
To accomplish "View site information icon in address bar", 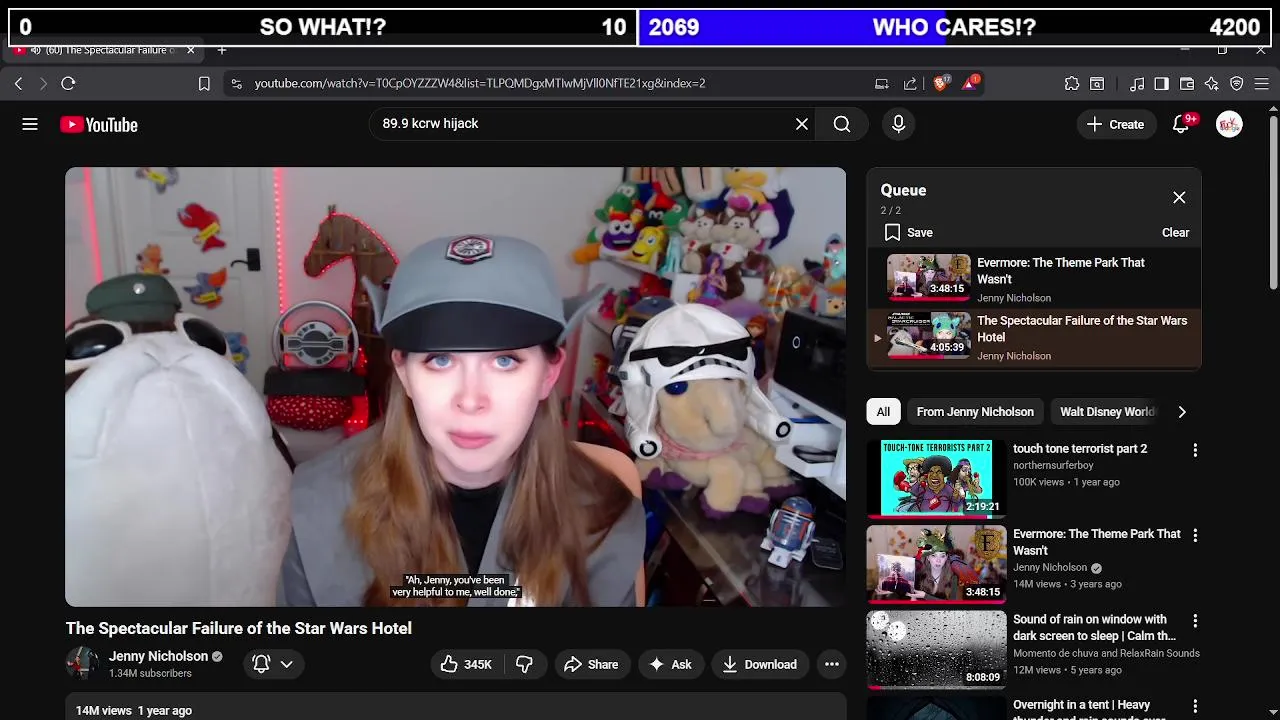I will click(x=236, y=83).
